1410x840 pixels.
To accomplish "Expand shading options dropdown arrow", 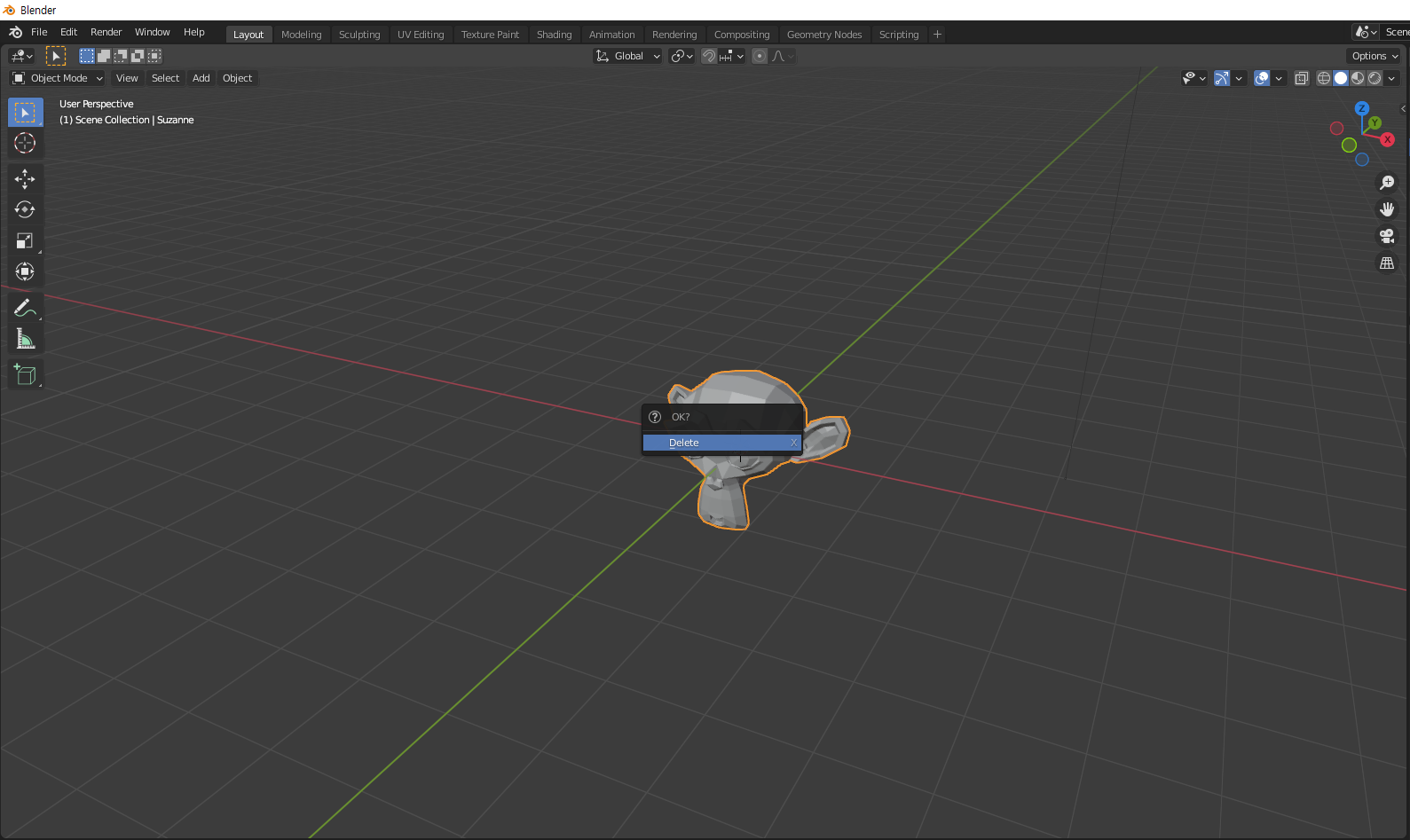I will (x=1391, y=78).
